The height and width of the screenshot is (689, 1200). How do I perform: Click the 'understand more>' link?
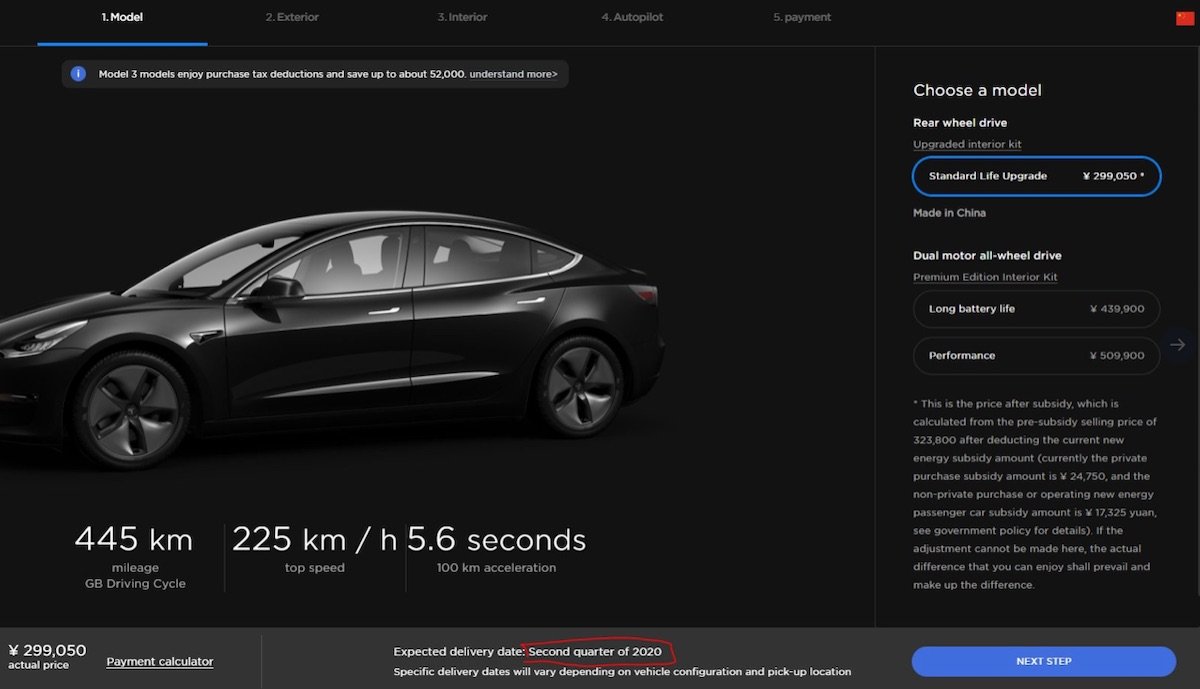pyautogui.click(x=514, y=74)
